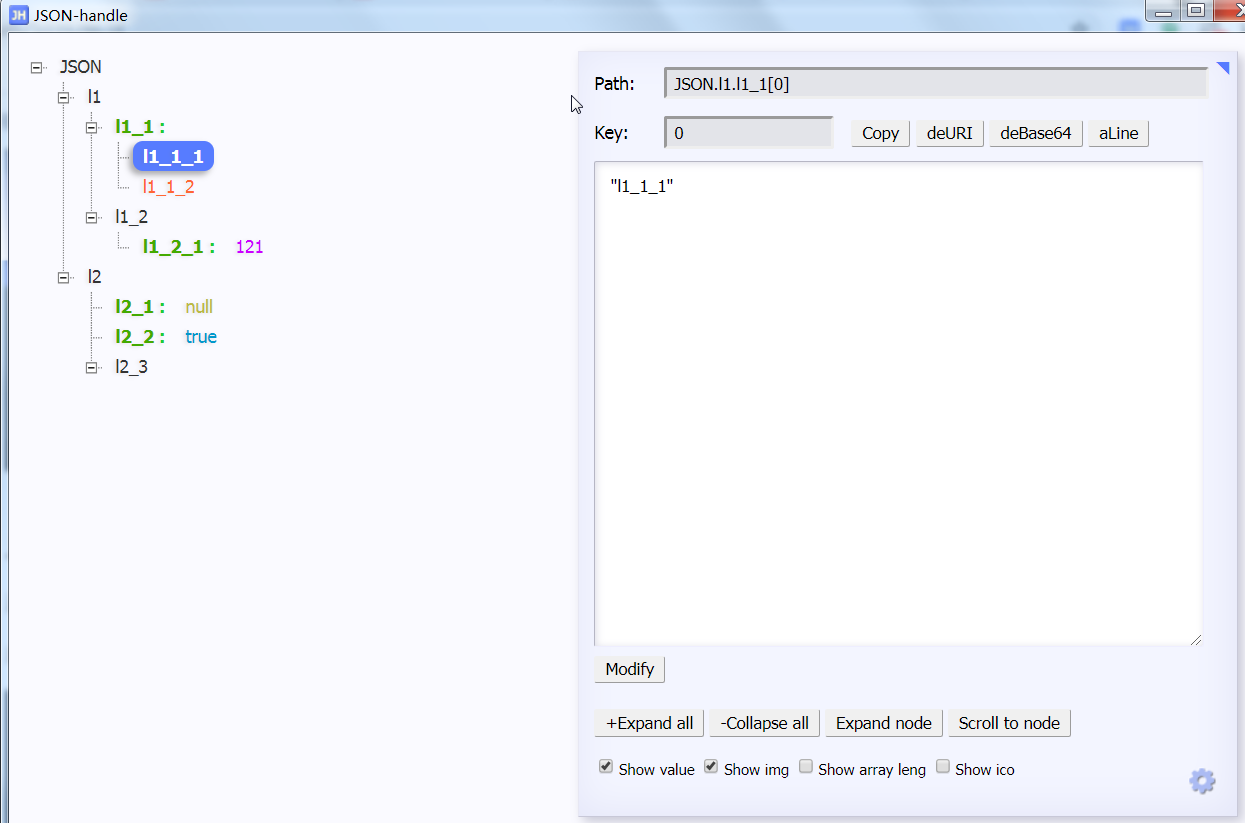Select the l2_1 key
The image size is (1245, 823).
click(140, 307)
